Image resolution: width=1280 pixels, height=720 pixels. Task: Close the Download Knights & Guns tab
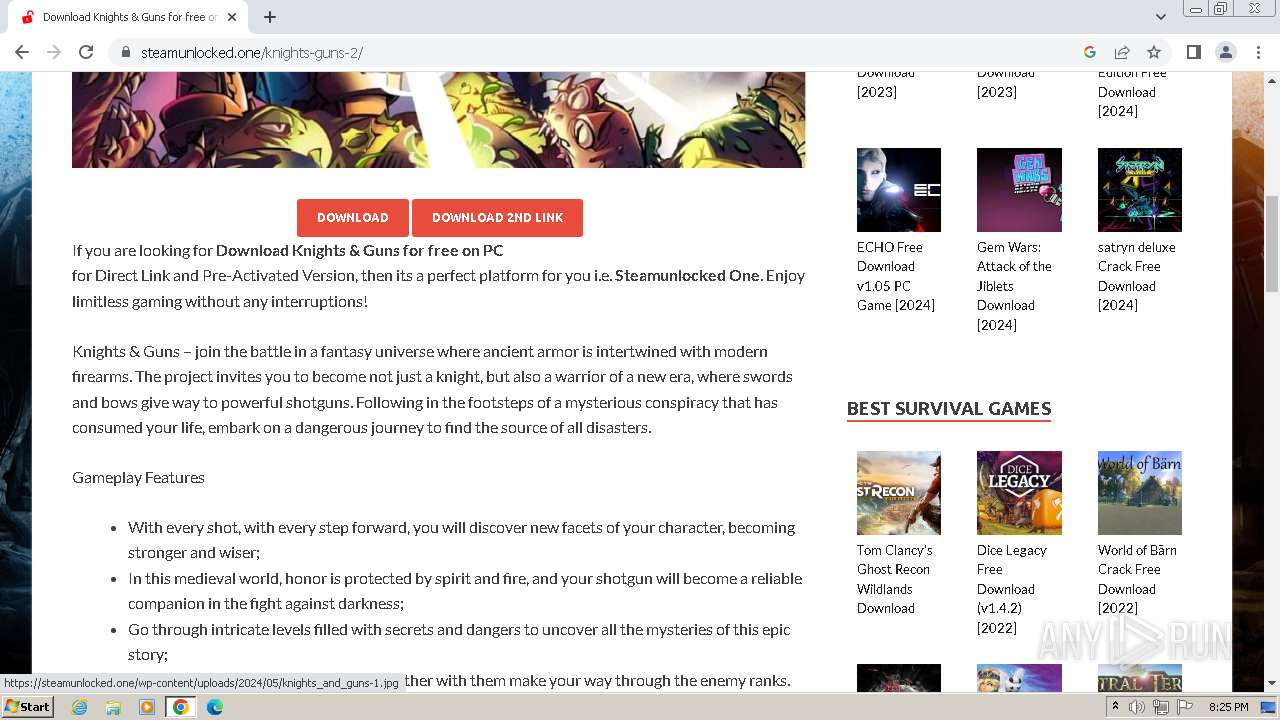[x=232, y=17]
